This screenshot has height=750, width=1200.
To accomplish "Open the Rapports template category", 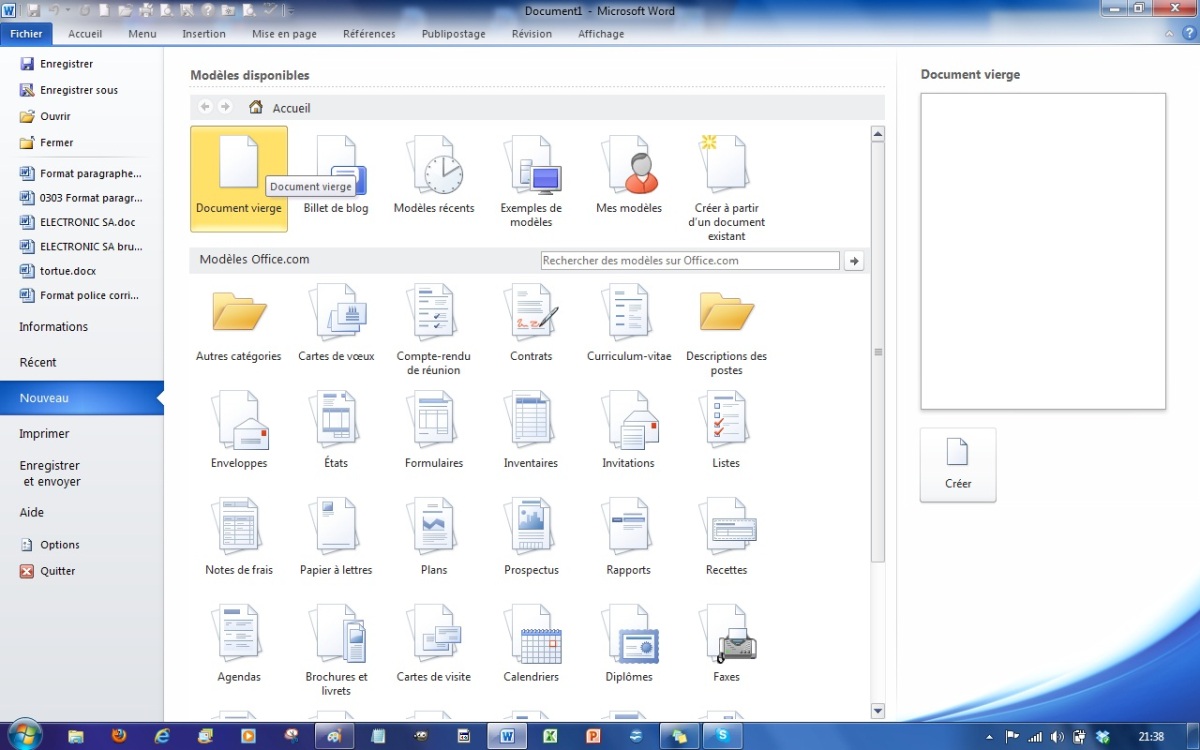I will pyautogui.click(x=629, y=539).
